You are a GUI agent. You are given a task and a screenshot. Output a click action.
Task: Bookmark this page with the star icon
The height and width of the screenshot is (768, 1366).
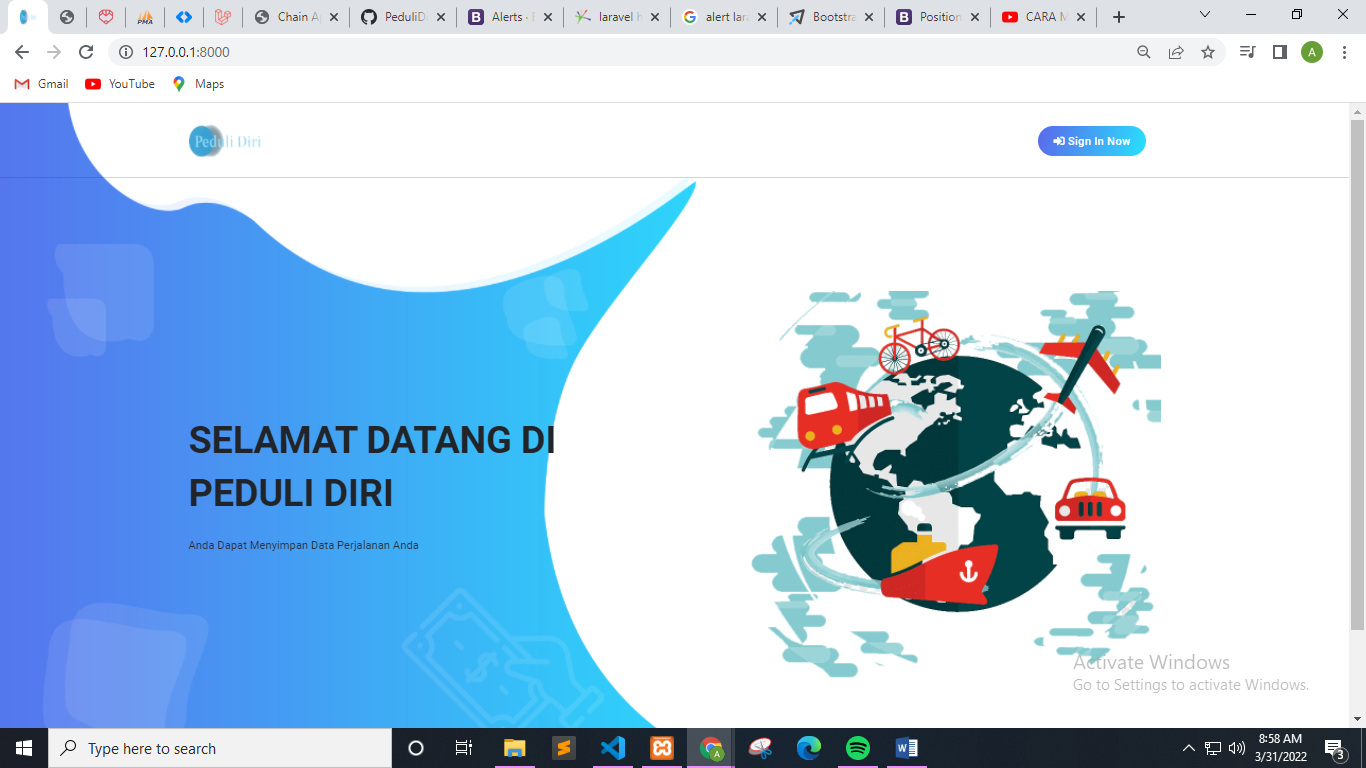(1208, 52)
